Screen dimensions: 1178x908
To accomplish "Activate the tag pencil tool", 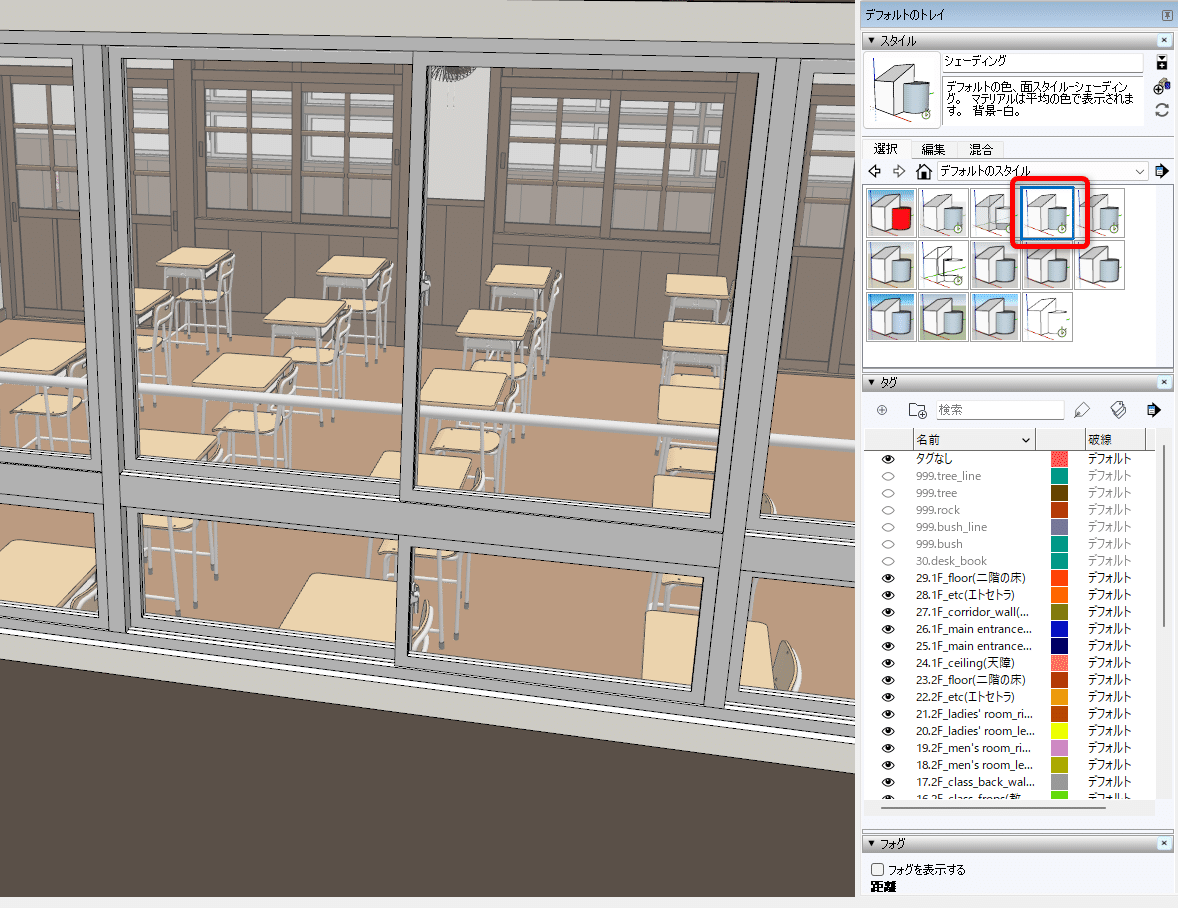I will tap(1082, 410).
